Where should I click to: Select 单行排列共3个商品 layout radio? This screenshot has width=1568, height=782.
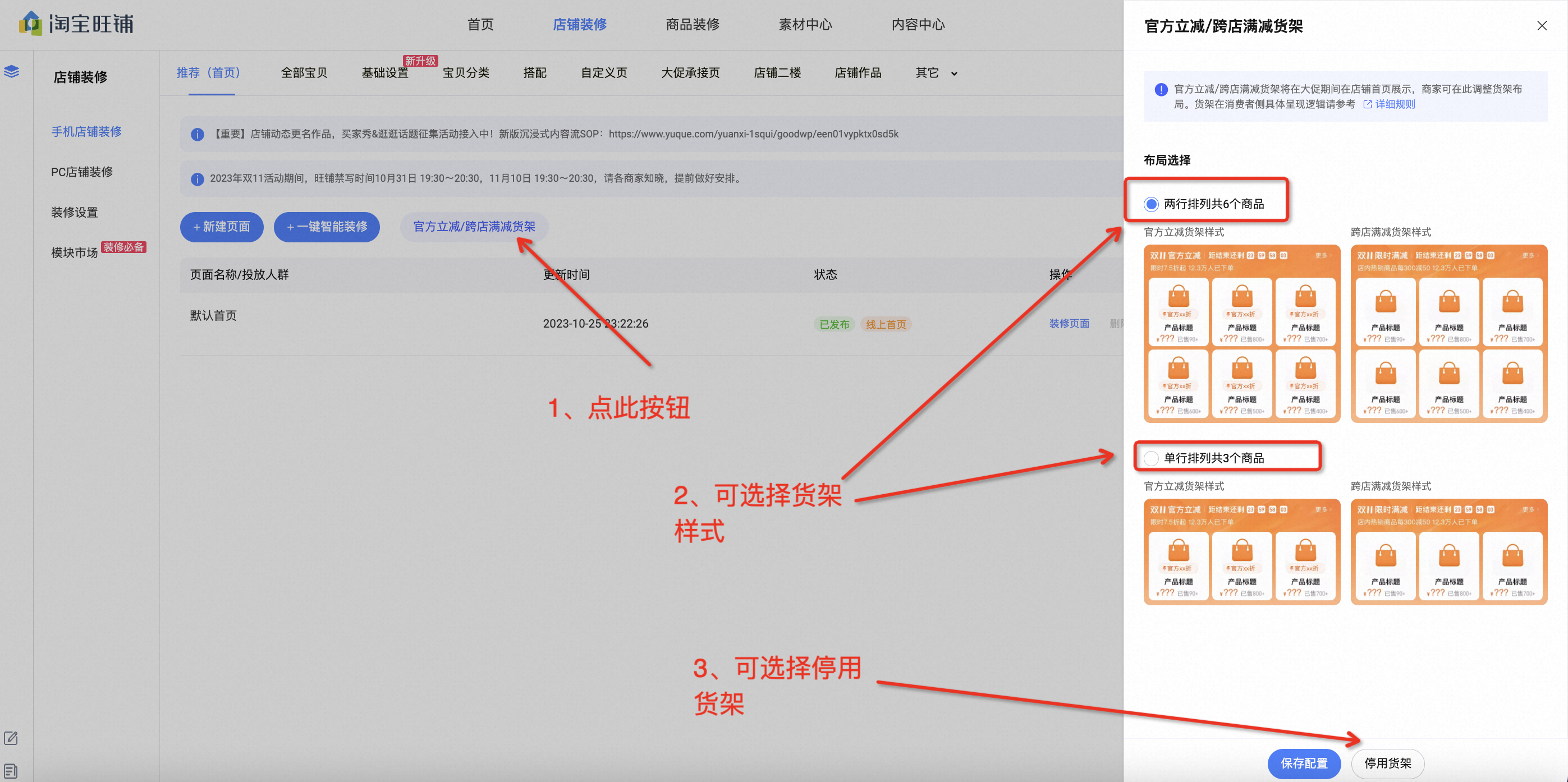[1150, 458]
